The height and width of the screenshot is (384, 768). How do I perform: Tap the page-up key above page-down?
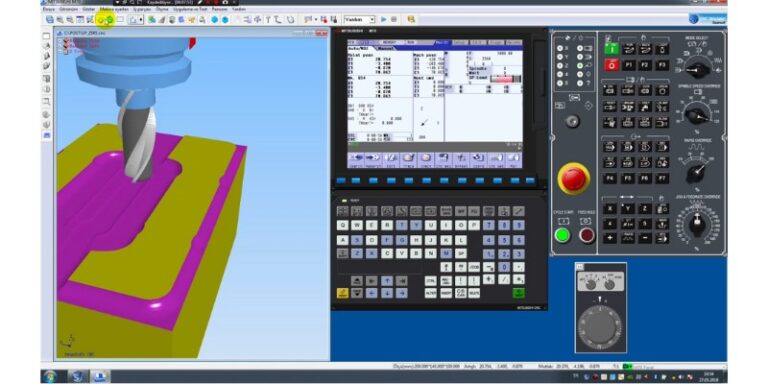point(357,281)
